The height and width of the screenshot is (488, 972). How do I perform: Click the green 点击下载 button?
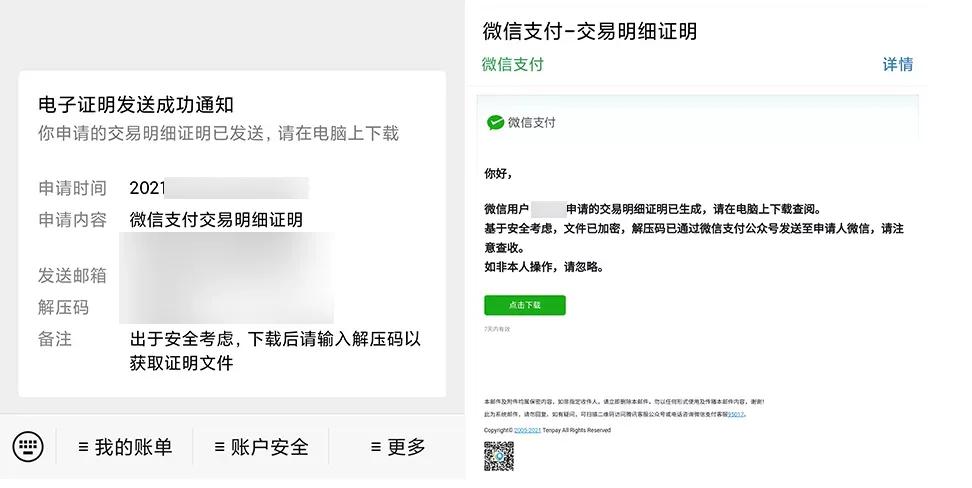[524, 305]
